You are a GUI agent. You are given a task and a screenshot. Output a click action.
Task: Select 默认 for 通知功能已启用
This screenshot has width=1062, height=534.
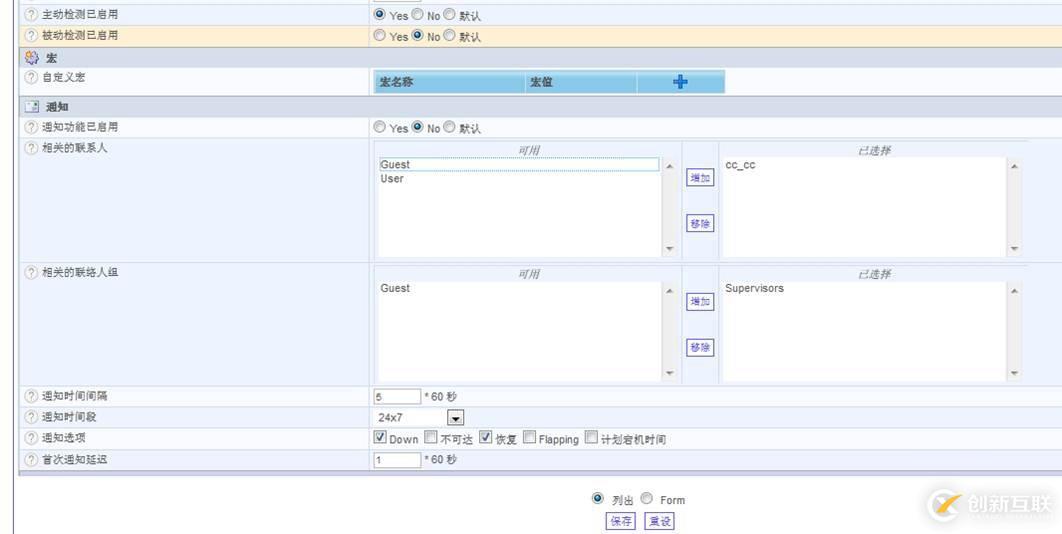(x=449, y=127)
